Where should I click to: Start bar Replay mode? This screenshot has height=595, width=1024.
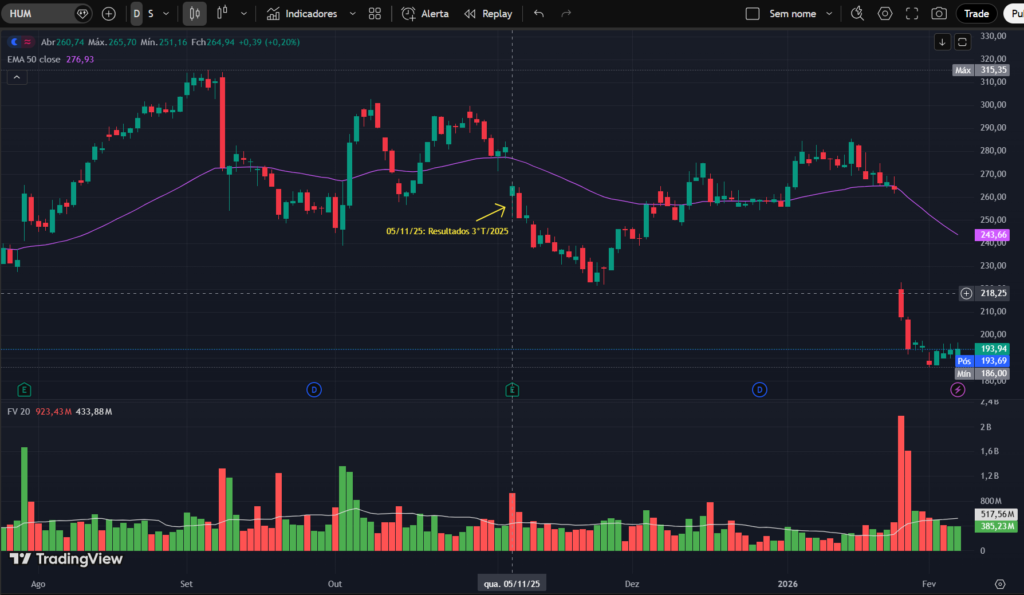(487, 13)
